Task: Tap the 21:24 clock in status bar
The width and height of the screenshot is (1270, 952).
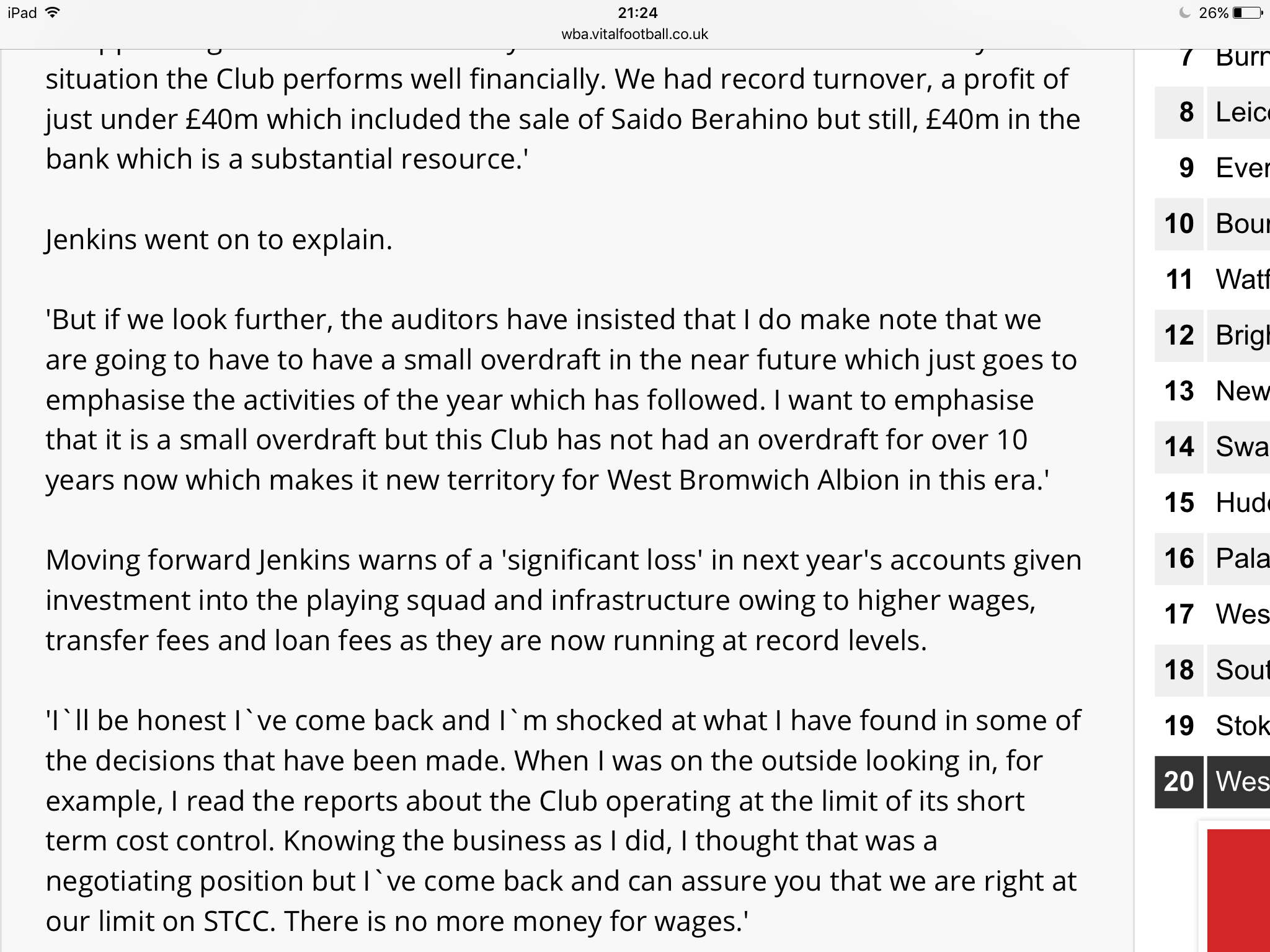Action: (637, 12)
